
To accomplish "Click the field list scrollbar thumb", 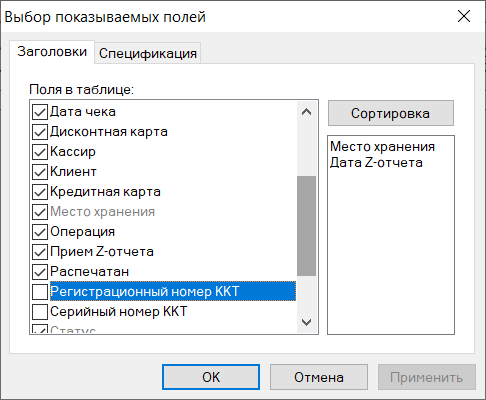I will click(x=306, y=226).
